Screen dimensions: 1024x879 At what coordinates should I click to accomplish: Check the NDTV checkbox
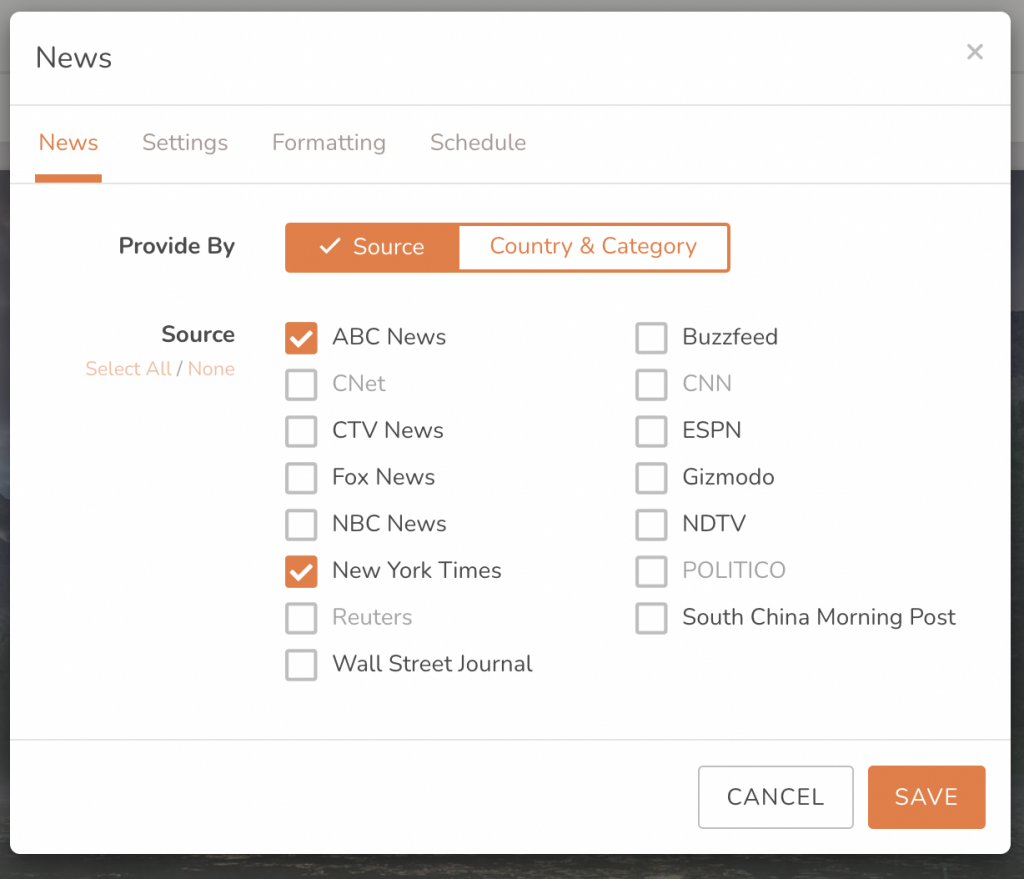coord(651,524)
